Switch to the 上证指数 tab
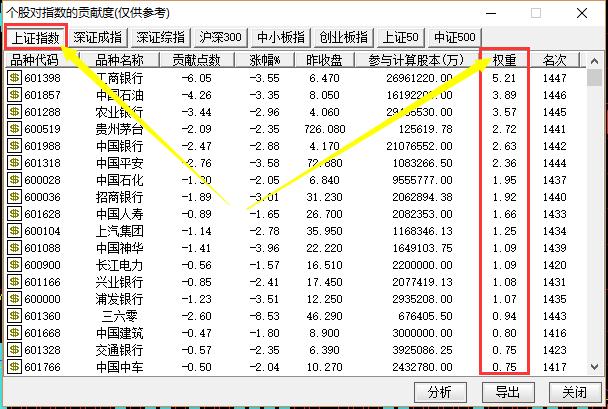The height and width of the screenshot is (409, 608). [x=36, y=38]
